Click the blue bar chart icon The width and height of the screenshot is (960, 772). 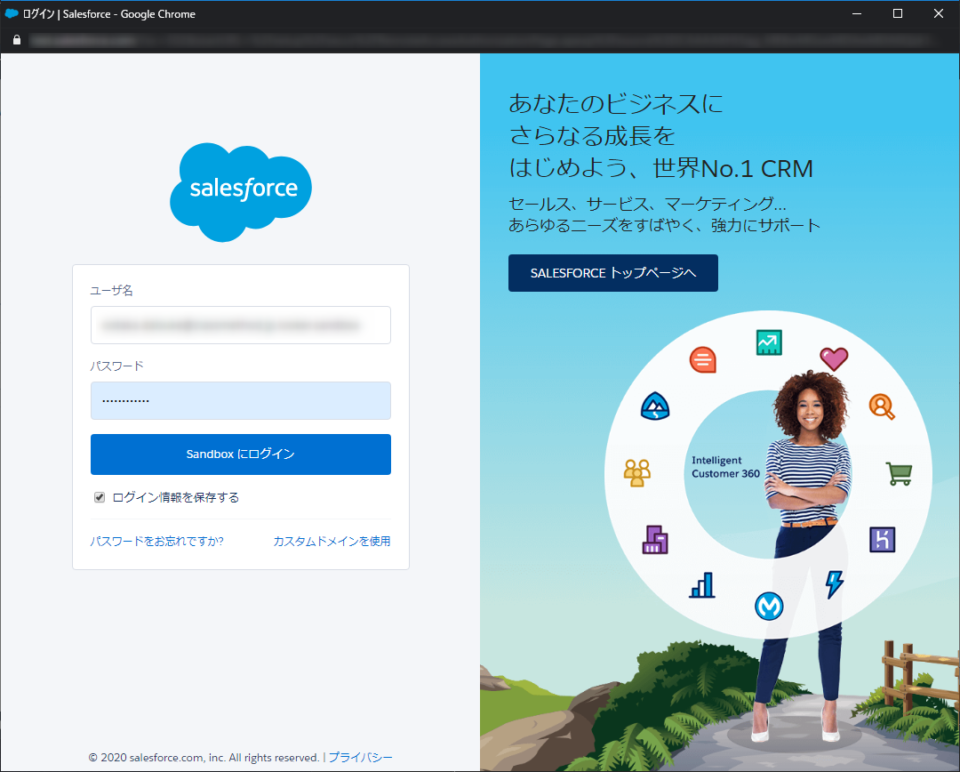click(702, 585)
